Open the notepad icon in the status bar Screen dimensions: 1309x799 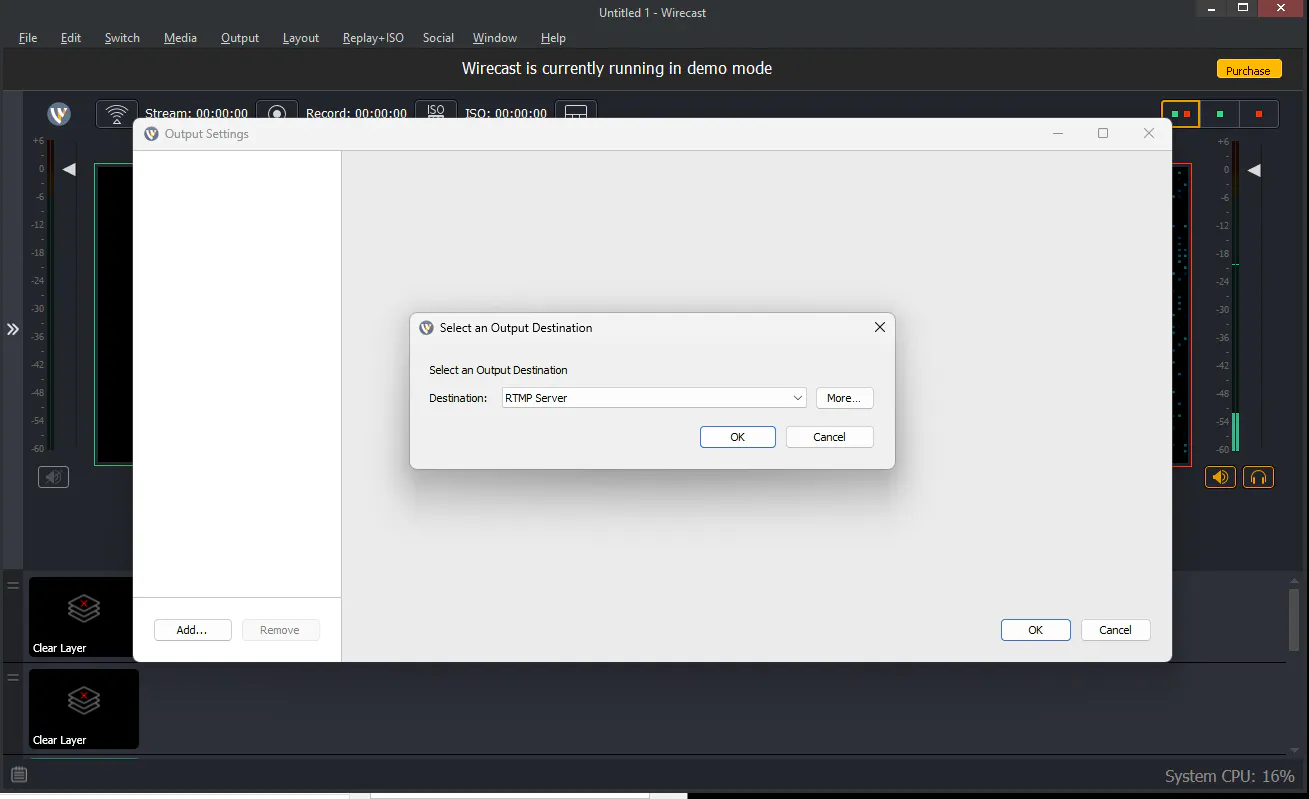pyautogui.click(x=19, y=775)
